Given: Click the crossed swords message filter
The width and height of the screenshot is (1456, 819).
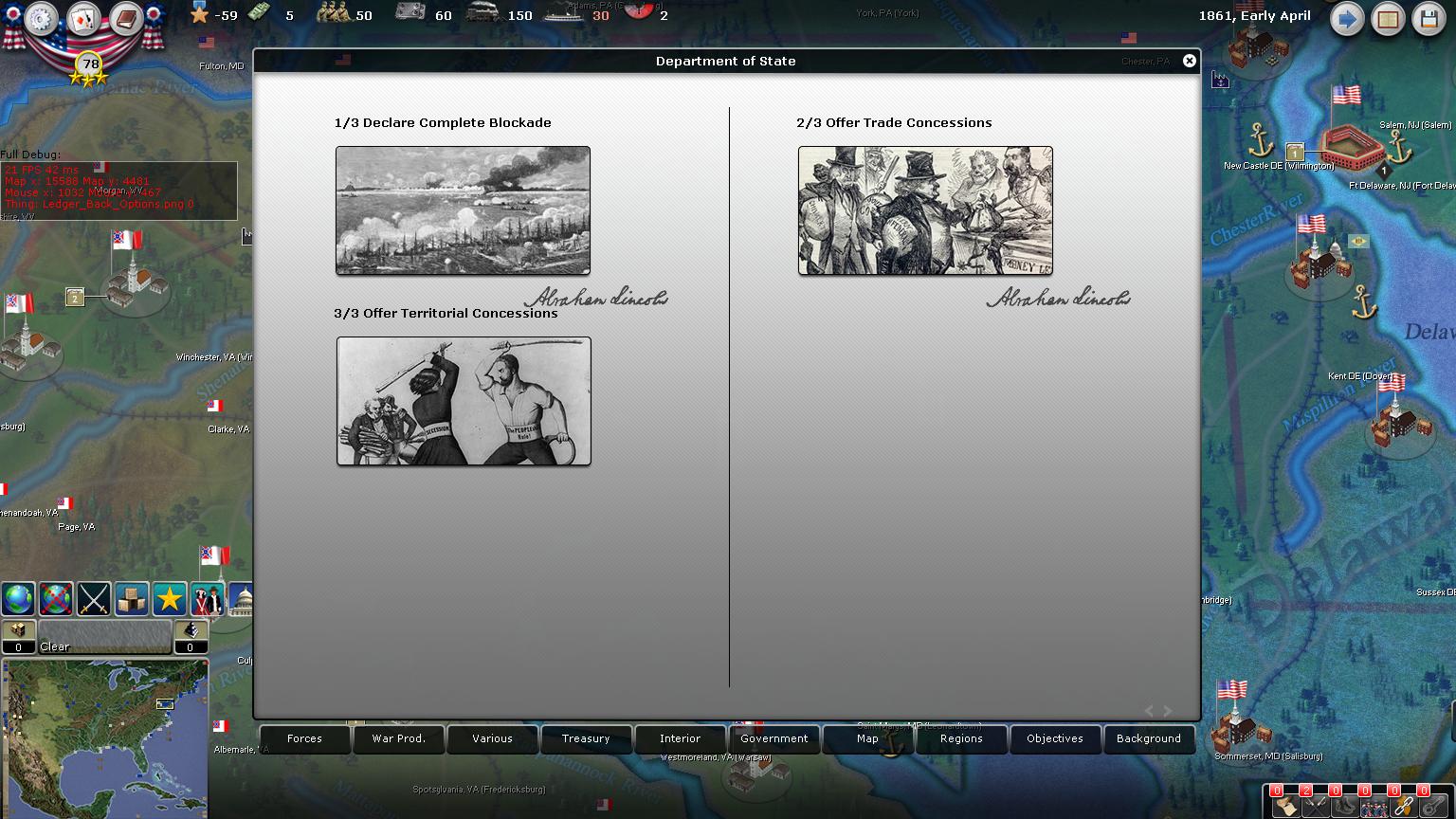Looking at the screenshot, I should 1314,805.
